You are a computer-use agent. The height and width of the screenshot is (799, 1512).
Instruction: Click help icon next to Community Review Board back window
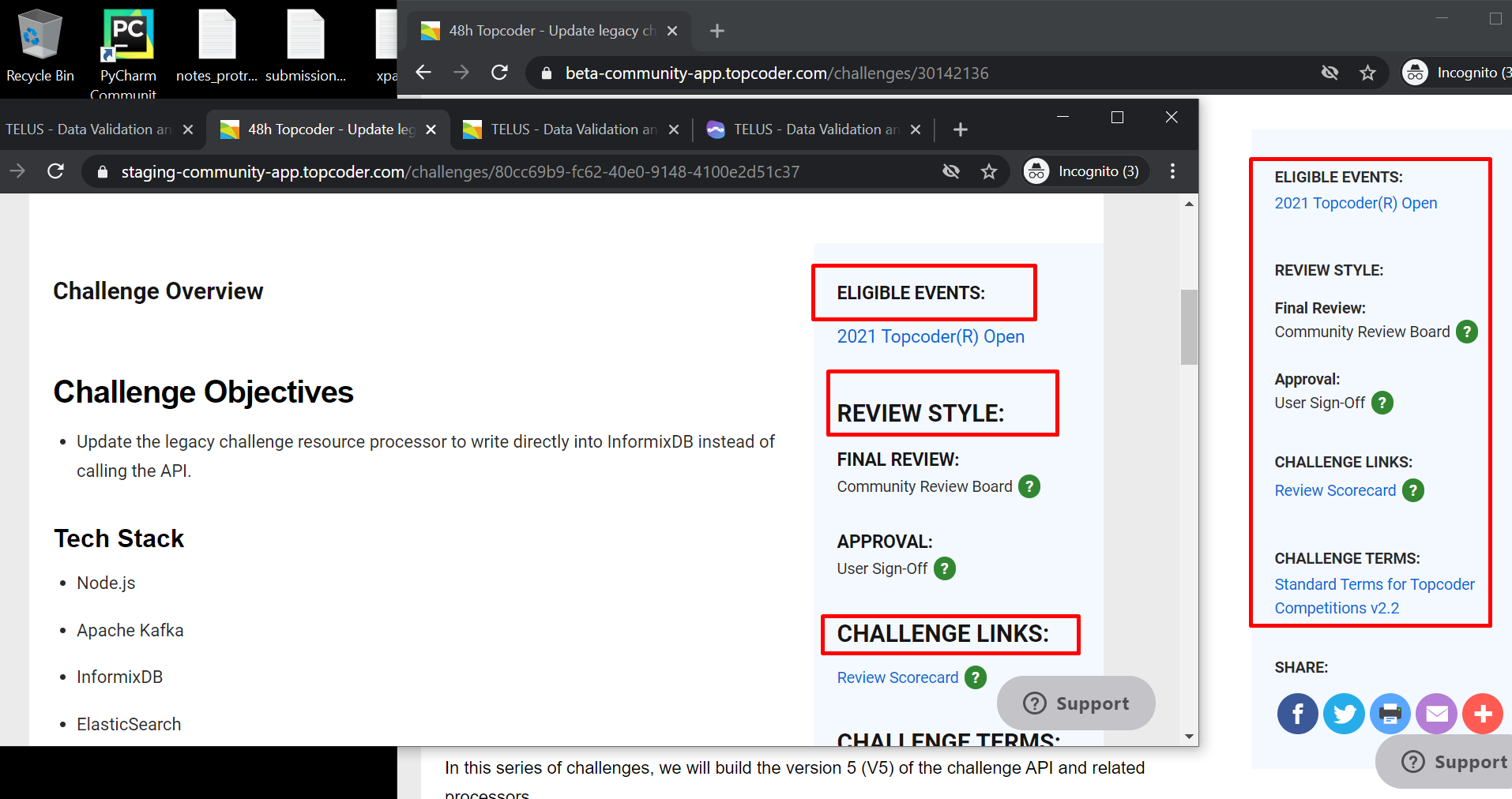(1467, 332)
